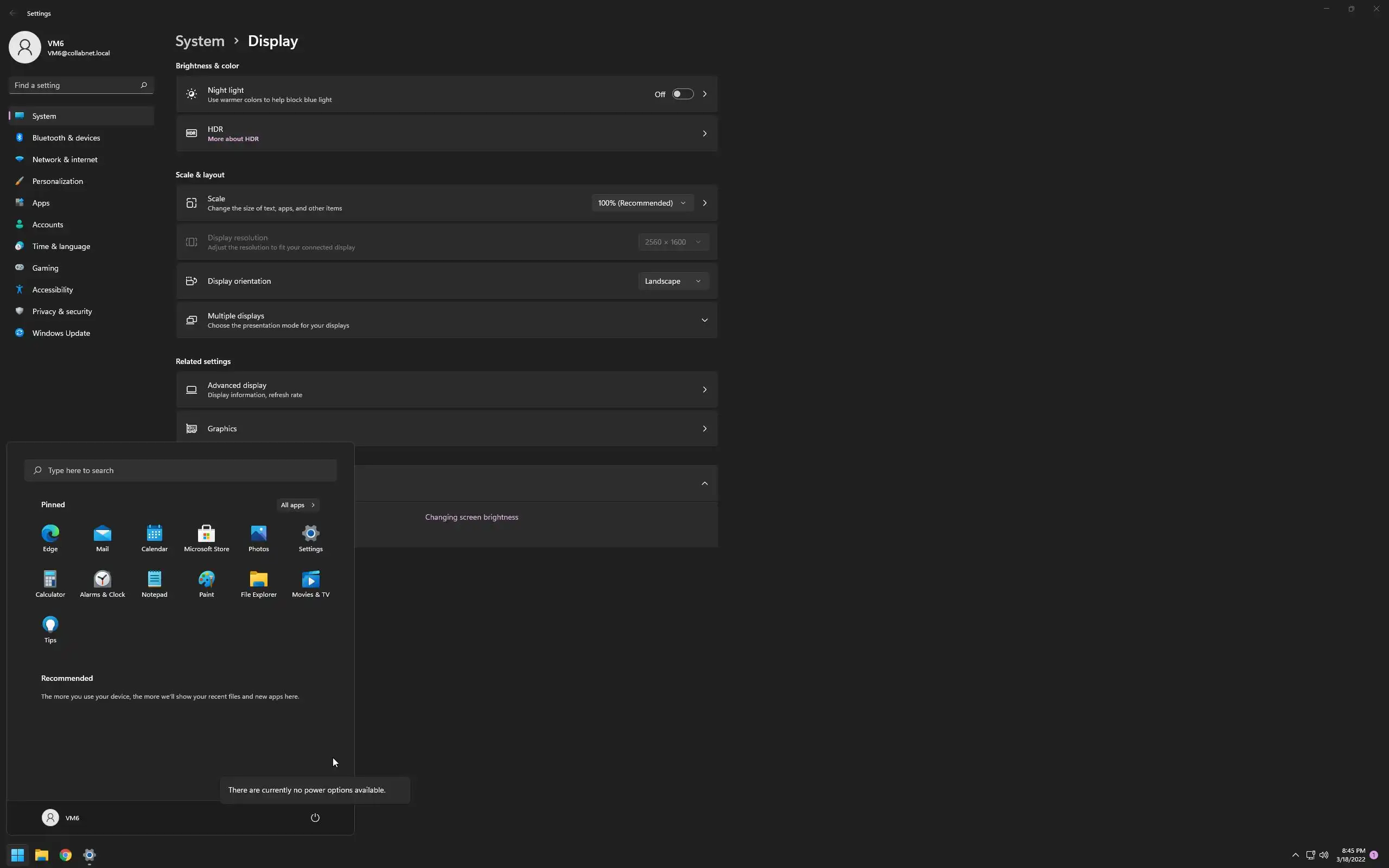Open the Display orientation Landscape dropdown
This screenshot has width=1389, height=868.
[x=673, y=280]
